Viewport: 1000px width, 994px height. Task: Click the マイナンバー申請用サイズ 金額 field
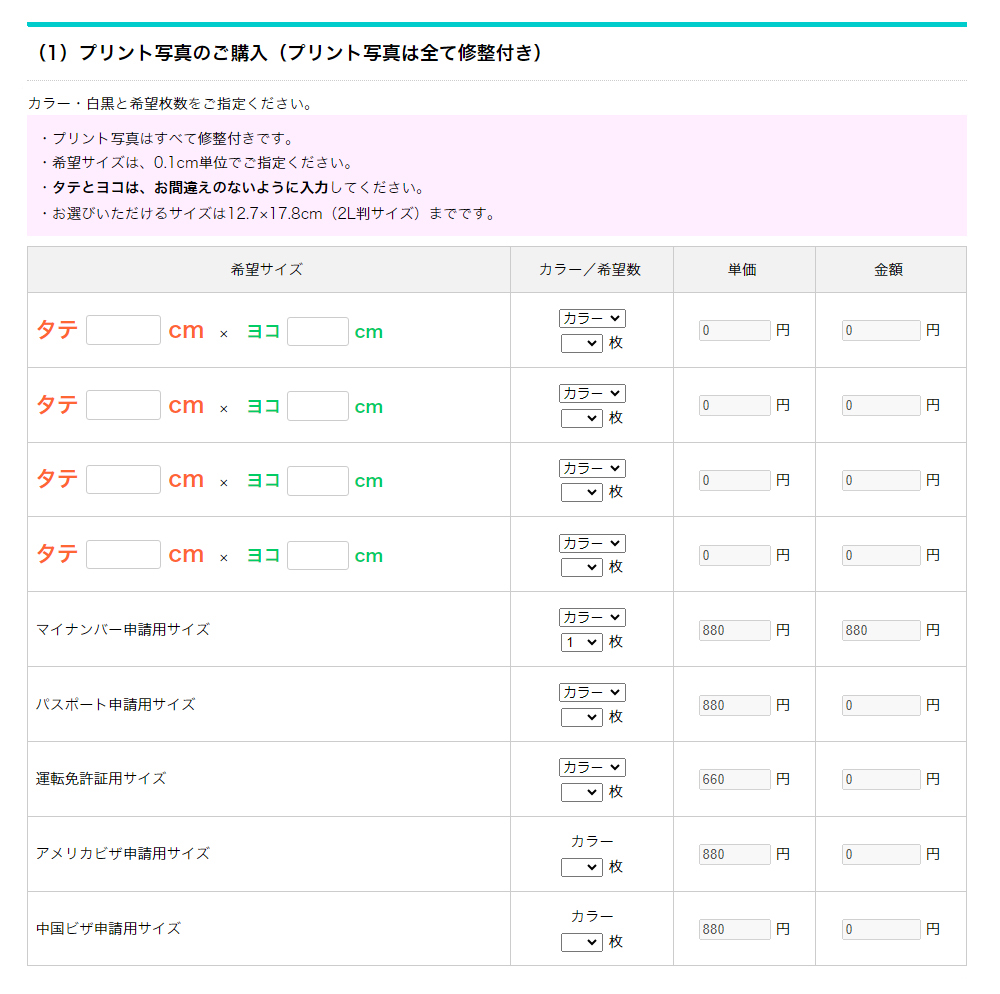[880, 630]
